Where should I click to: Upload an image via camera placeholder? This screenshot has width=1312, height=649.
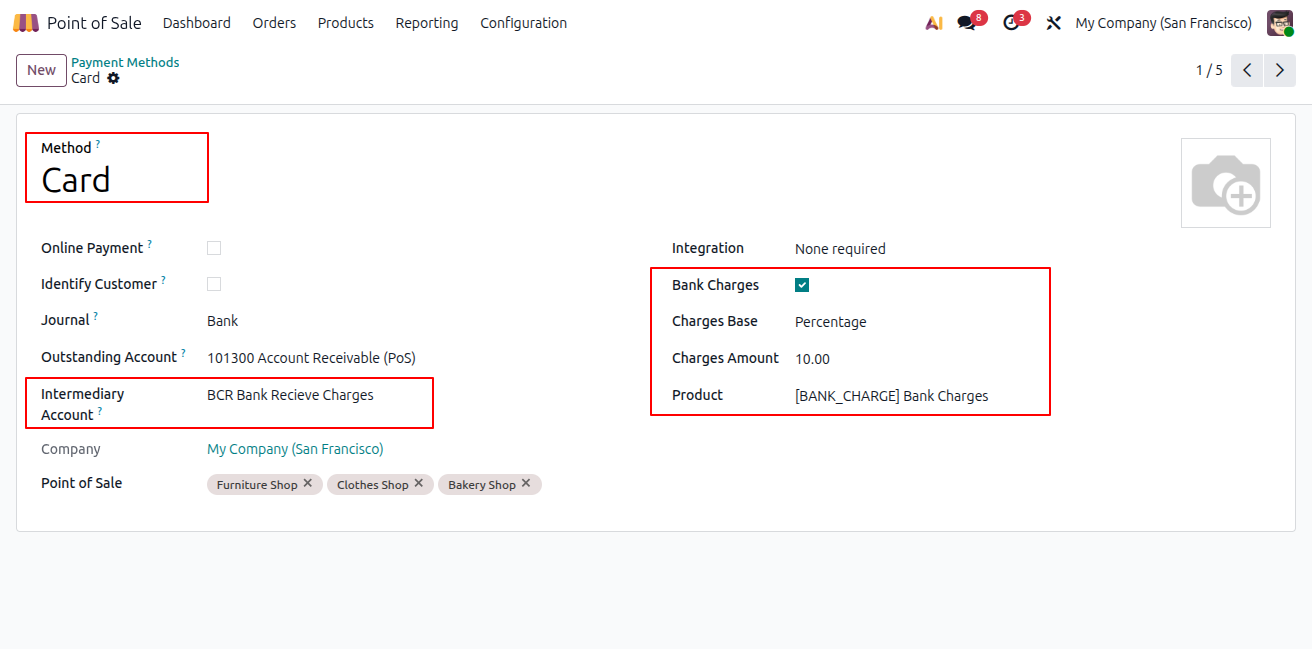click(1226, 183)
